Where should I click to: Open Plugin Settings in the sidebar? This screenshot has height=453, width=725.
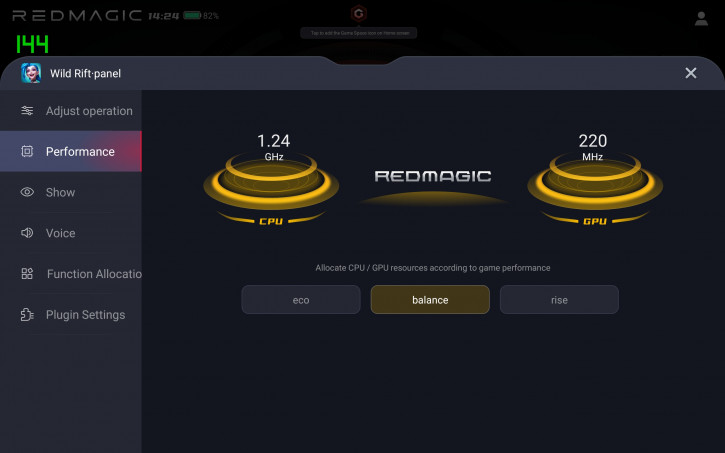[71, 314]
